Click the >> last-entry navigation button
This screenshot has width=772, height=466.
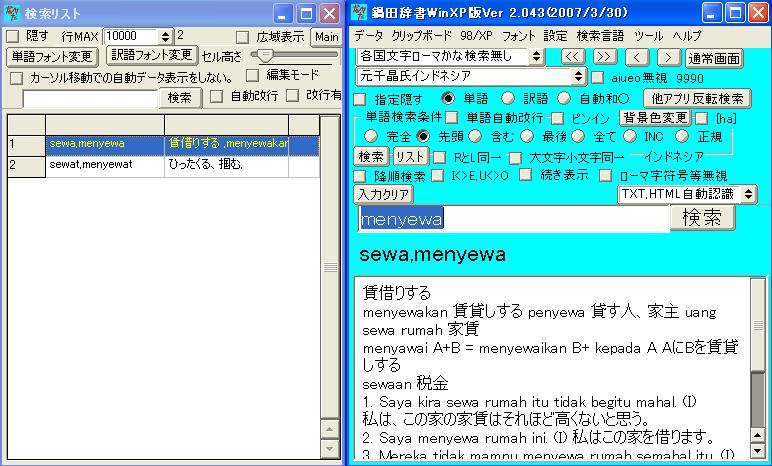(x=604, y=56)
